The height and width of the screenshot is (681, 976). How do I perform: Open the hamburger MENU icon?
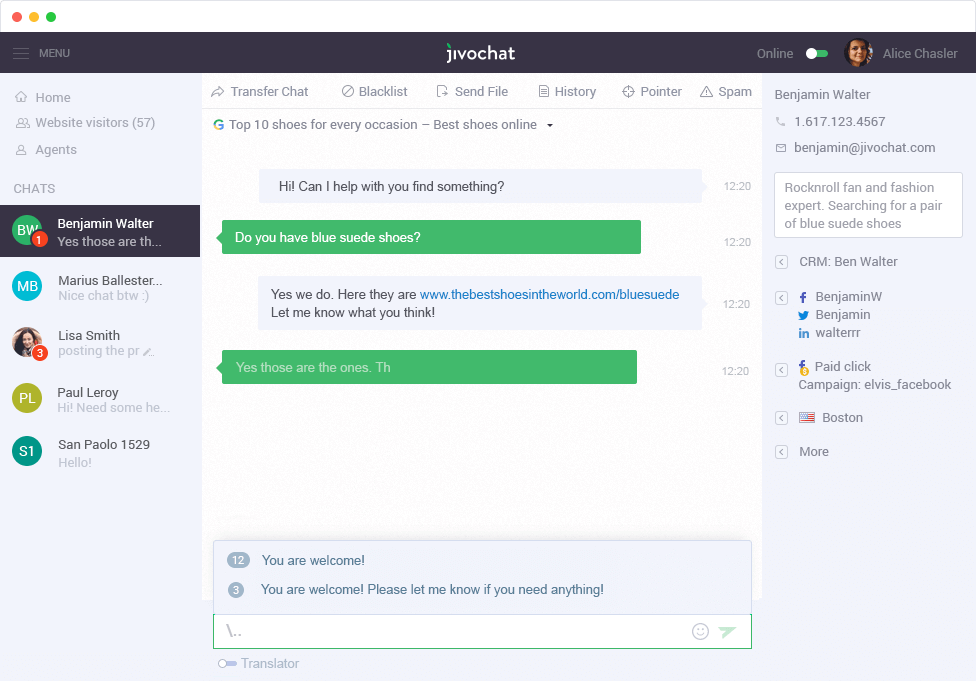point(21,53)
